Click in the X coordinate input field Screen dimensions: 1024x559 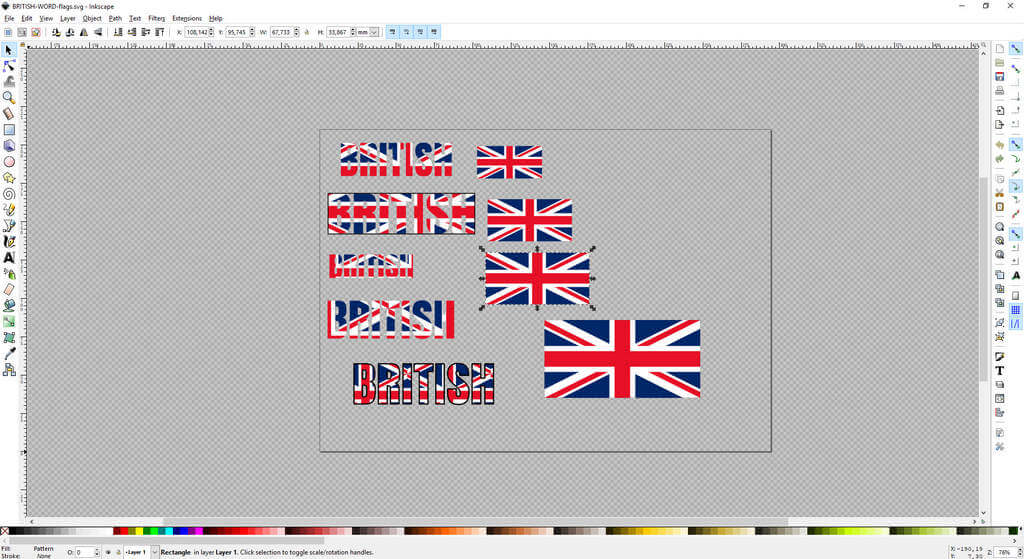(x=196, y=32)
